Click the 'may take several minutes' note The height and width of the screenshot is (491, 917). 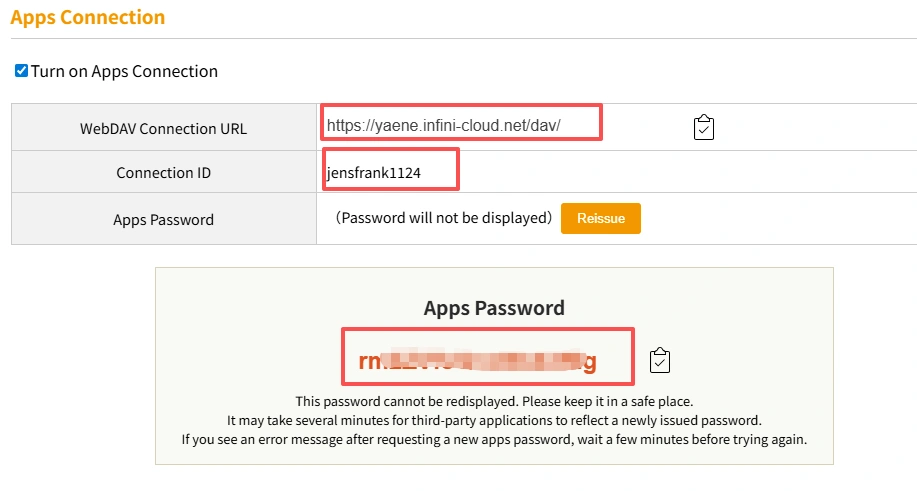pyautogui.click(x=494, y=420)
